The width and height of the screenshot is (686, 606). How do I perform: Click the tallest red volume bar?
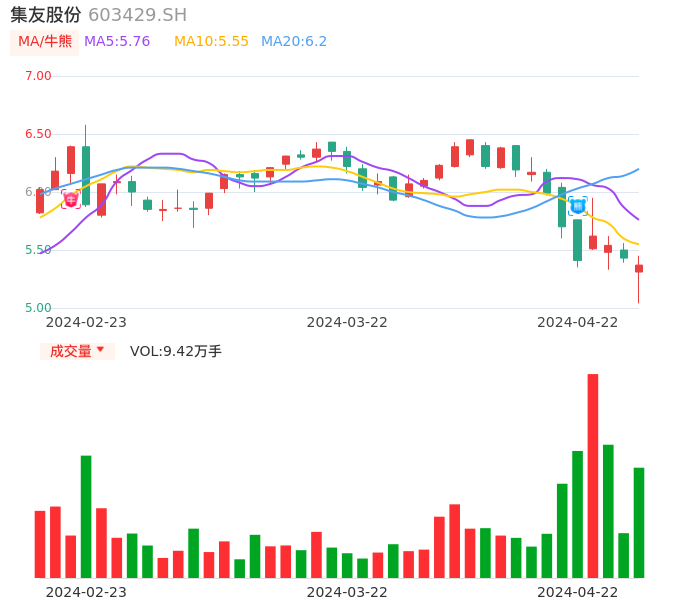(x=593, y=475)
